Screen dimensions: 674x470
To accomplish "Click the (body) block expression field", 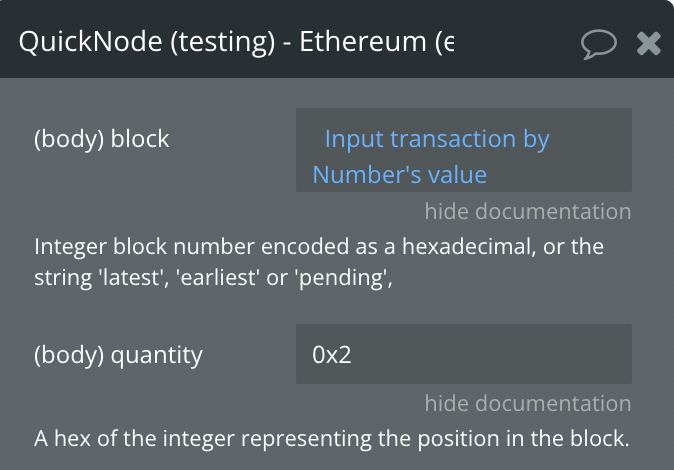I will click(x=464, y=150).
